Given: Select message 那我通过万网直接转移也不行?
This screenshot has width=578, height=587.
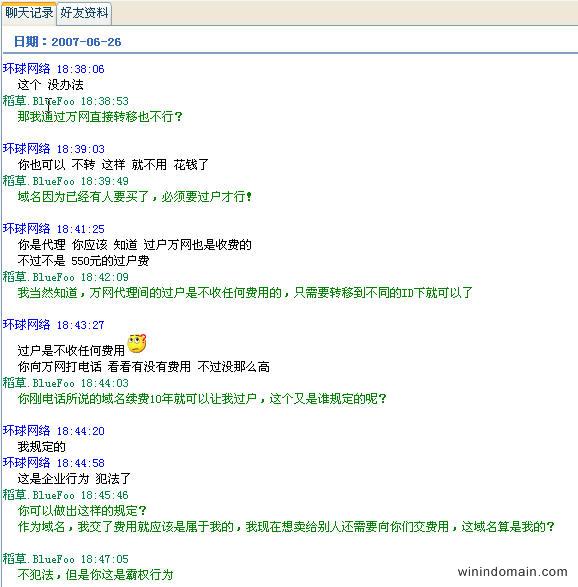Looking at the screenshot, I should (x=100, y=117).
